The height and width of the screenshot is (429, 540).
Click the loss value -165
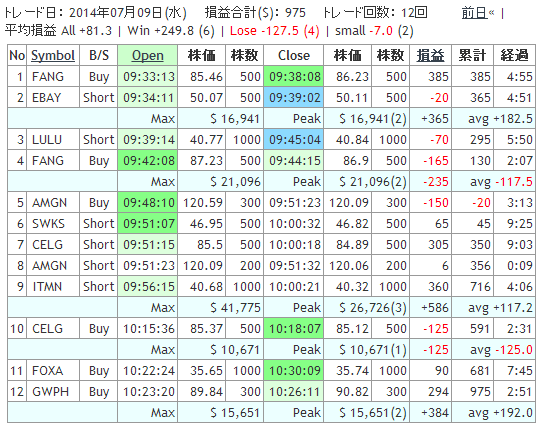pos(436,160)
